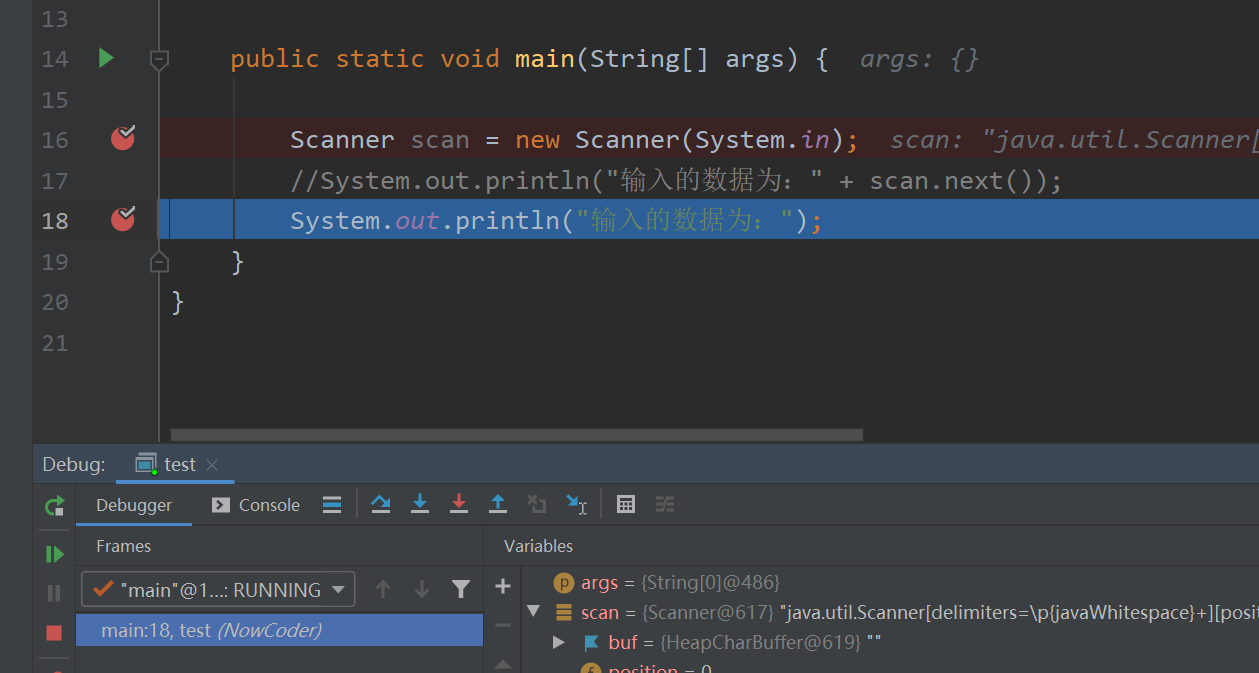Select the next frame down arrow
This screenshot has height=673, width=1259.
click(x=422, y=590)
